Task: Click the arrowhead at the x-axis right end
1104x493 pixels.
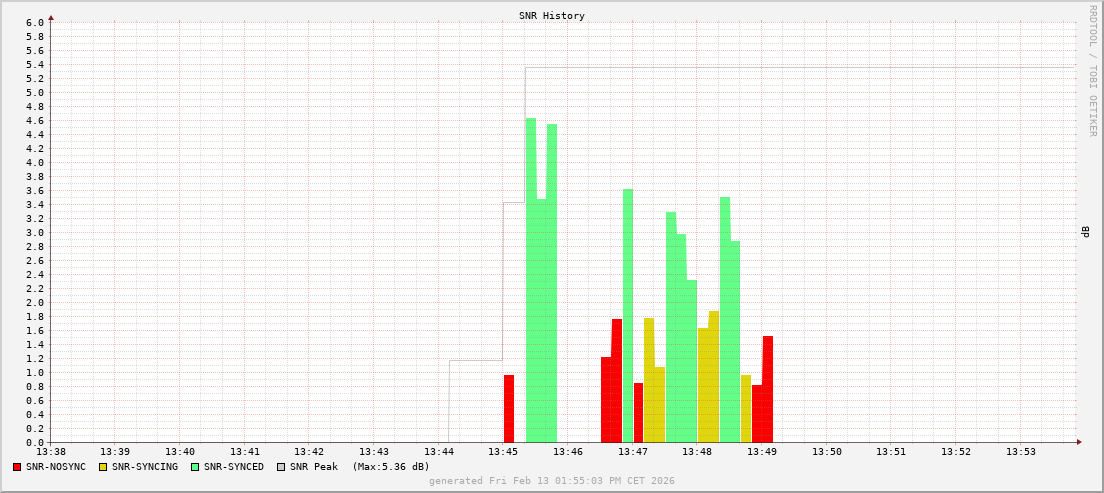Action: click(x=1078, y=442)
